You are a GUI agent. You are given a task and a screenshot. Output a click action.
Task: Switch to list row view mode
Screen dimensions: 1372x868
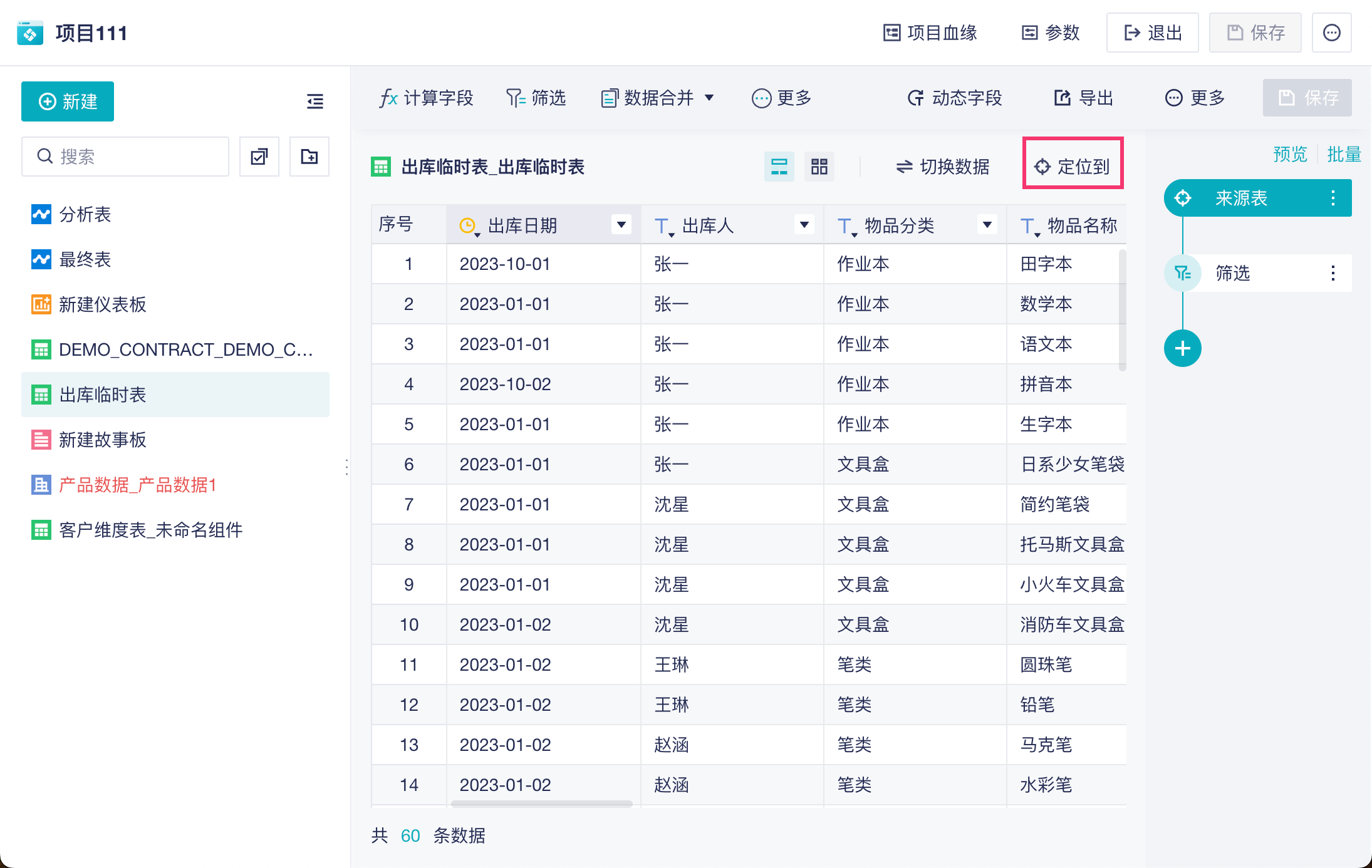[x=779, y=167]
